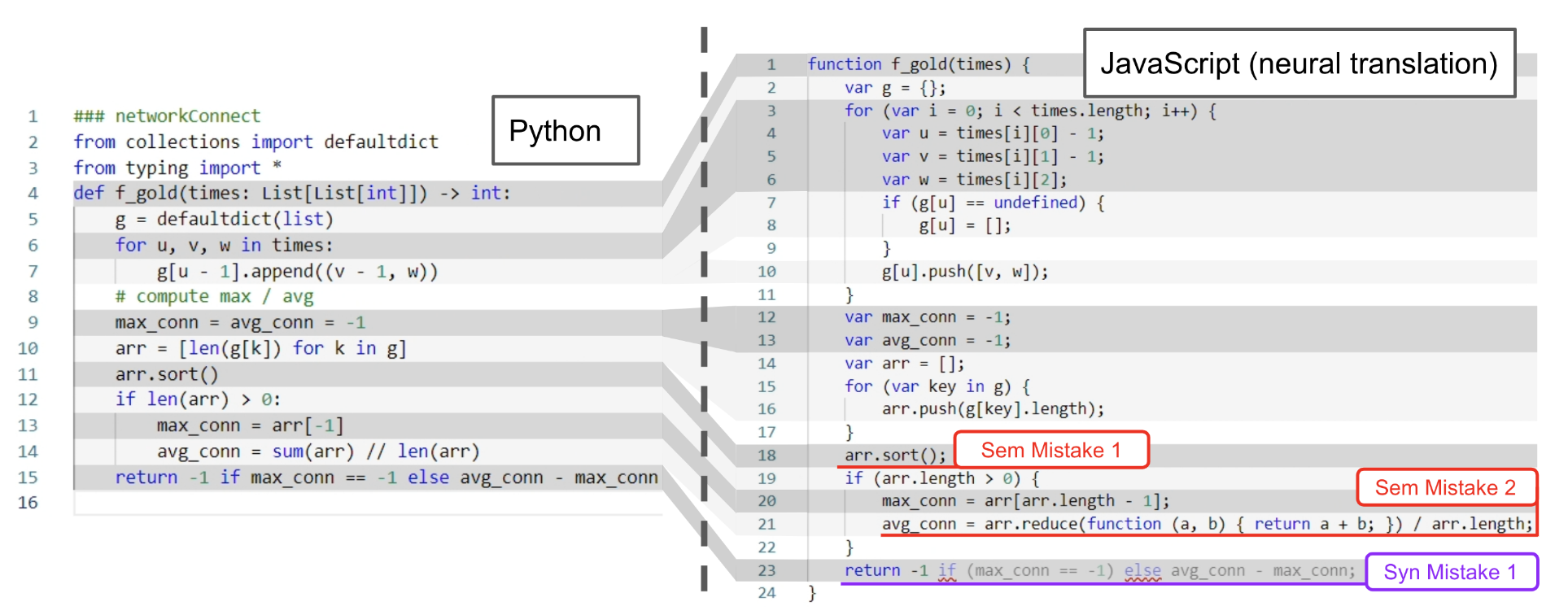Select 'arr = [len(g[k]) for k in g]'
1568x615 pixels.
pyautogui.click(x=260, y=349)
